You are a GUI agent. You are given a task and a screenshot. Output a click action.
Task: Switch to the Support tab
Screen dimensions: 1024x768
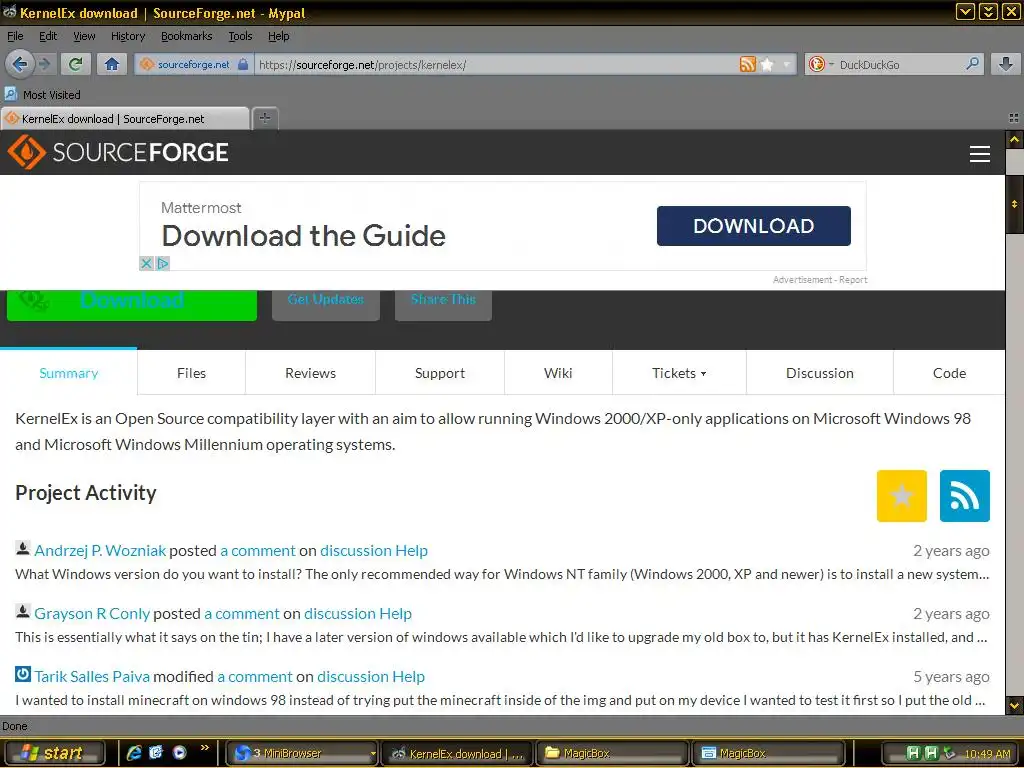(x=440, y=373)
